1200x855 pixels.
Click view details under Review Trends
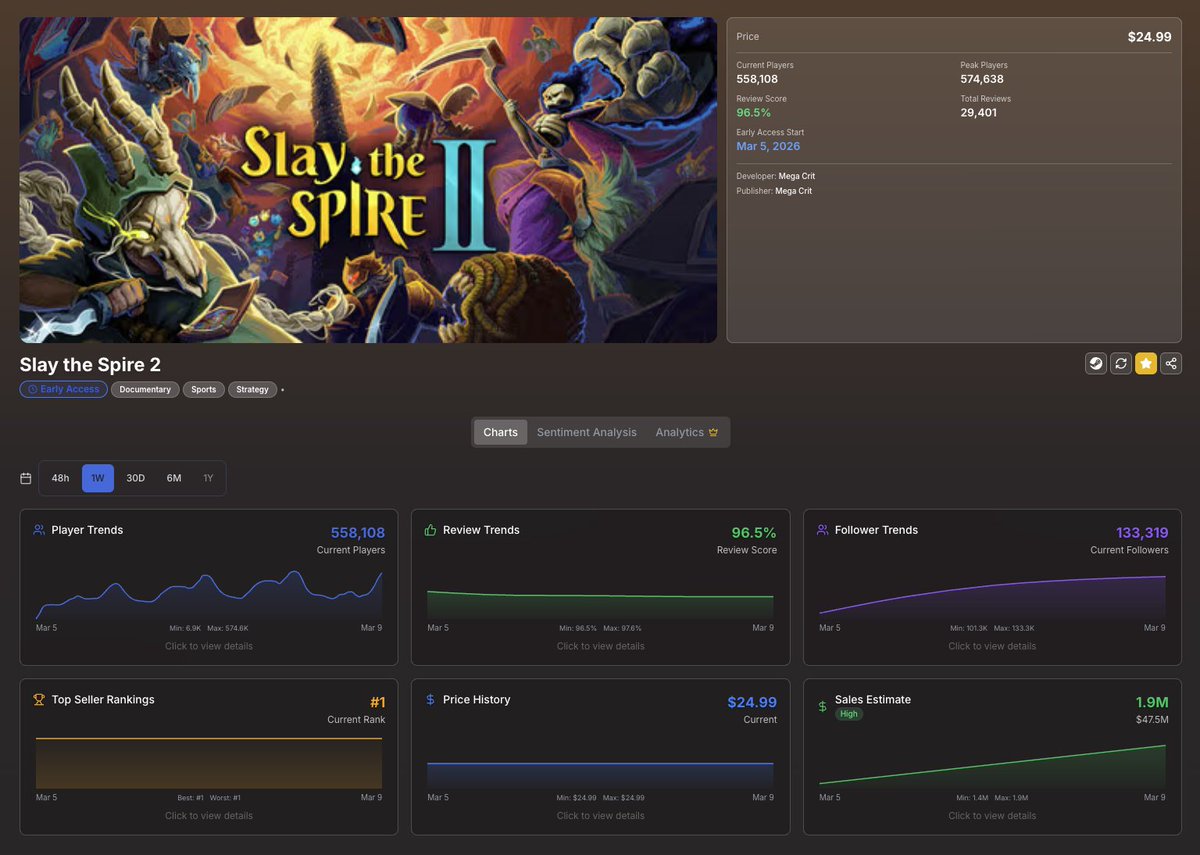(x=601, y=646)
